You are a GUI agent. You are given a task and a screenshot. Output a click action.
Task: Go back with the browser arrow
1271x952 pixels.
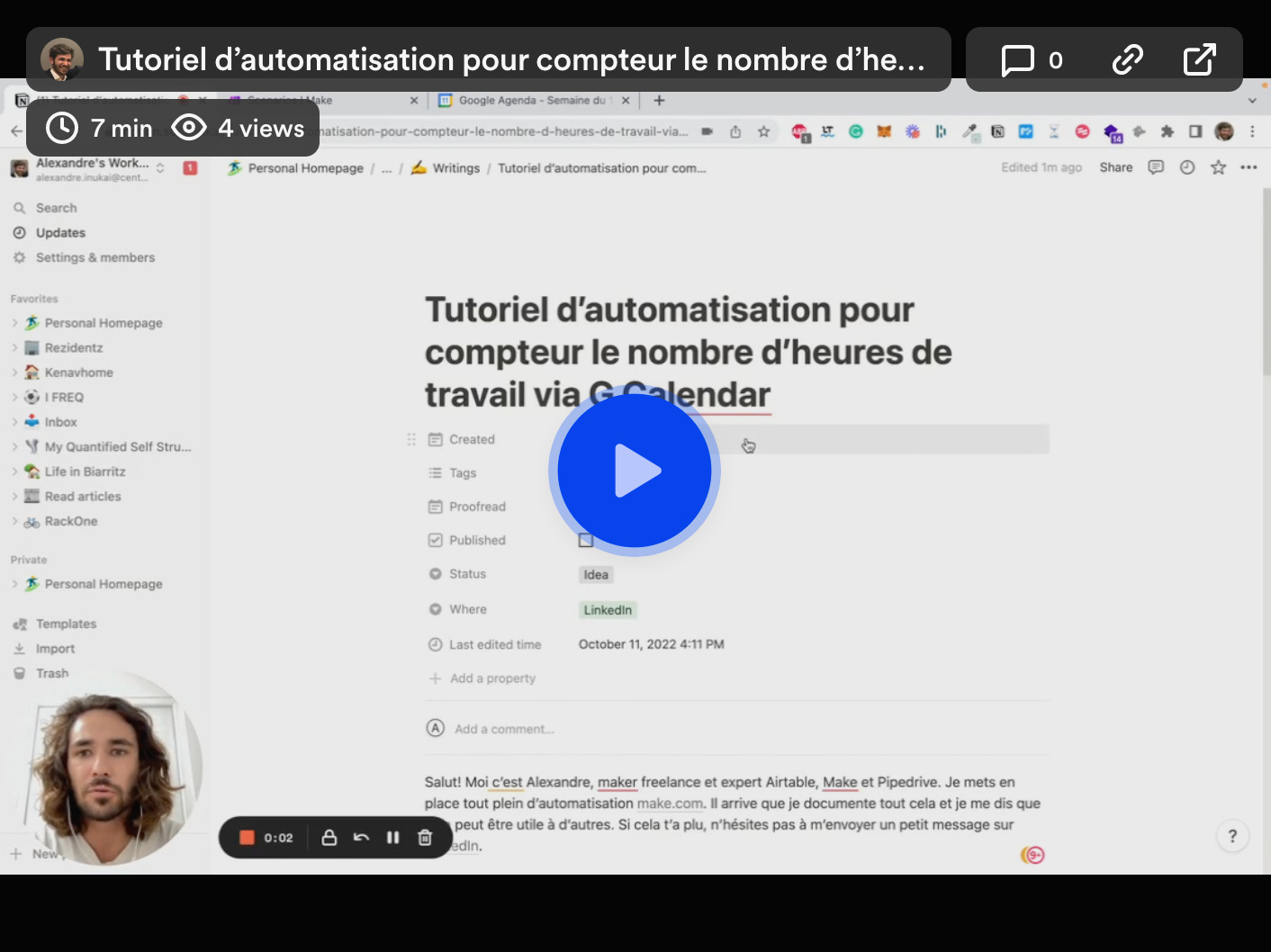pyautogui.click(x=16, y=131)
